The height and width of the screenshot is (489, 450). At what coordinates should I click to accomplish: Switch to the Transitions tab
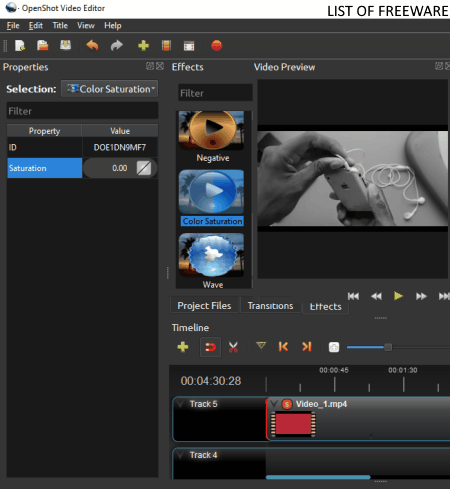tap(270, 306)
